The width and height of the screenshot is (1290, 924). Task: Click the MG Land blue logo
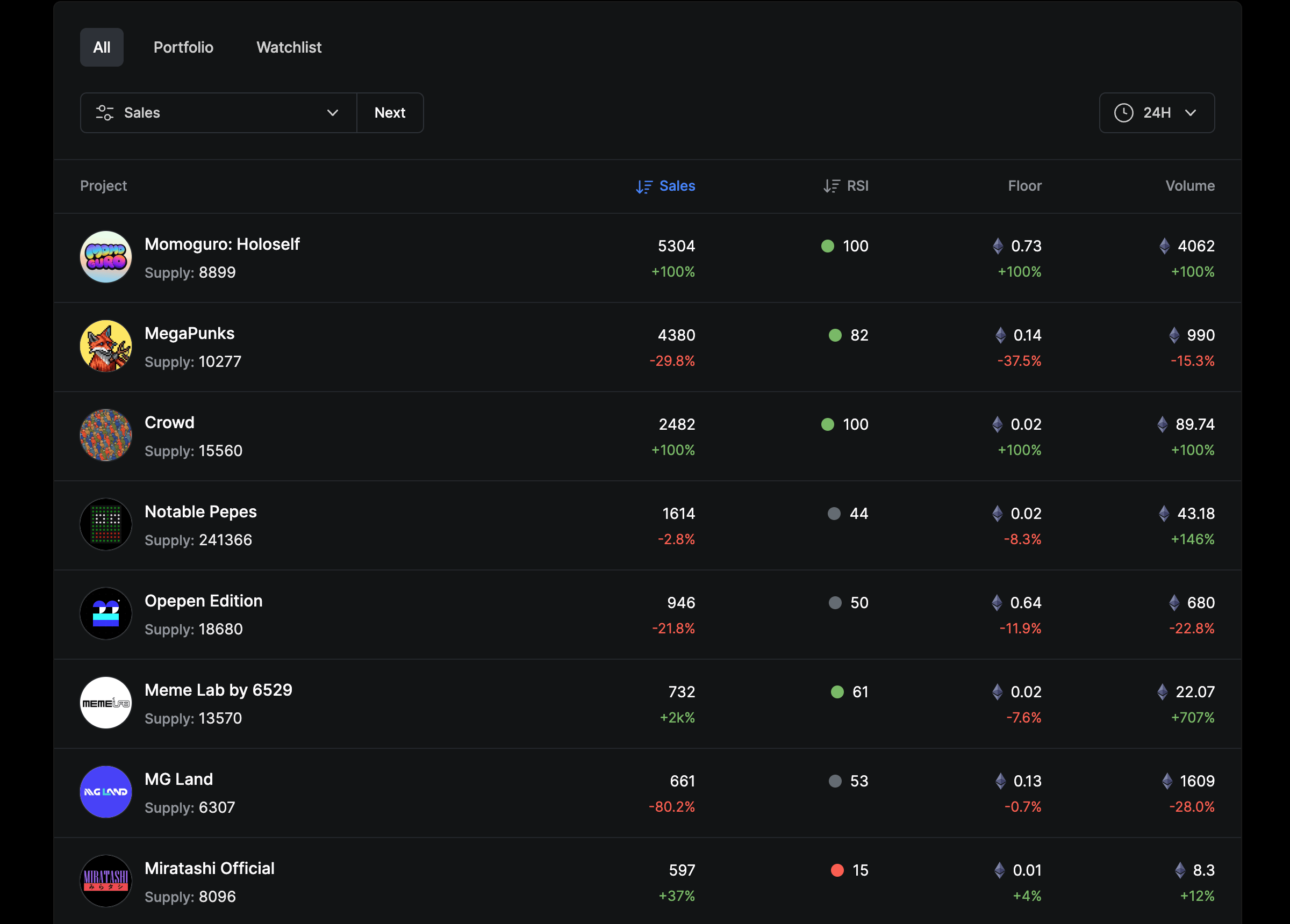tap(106, 792)
